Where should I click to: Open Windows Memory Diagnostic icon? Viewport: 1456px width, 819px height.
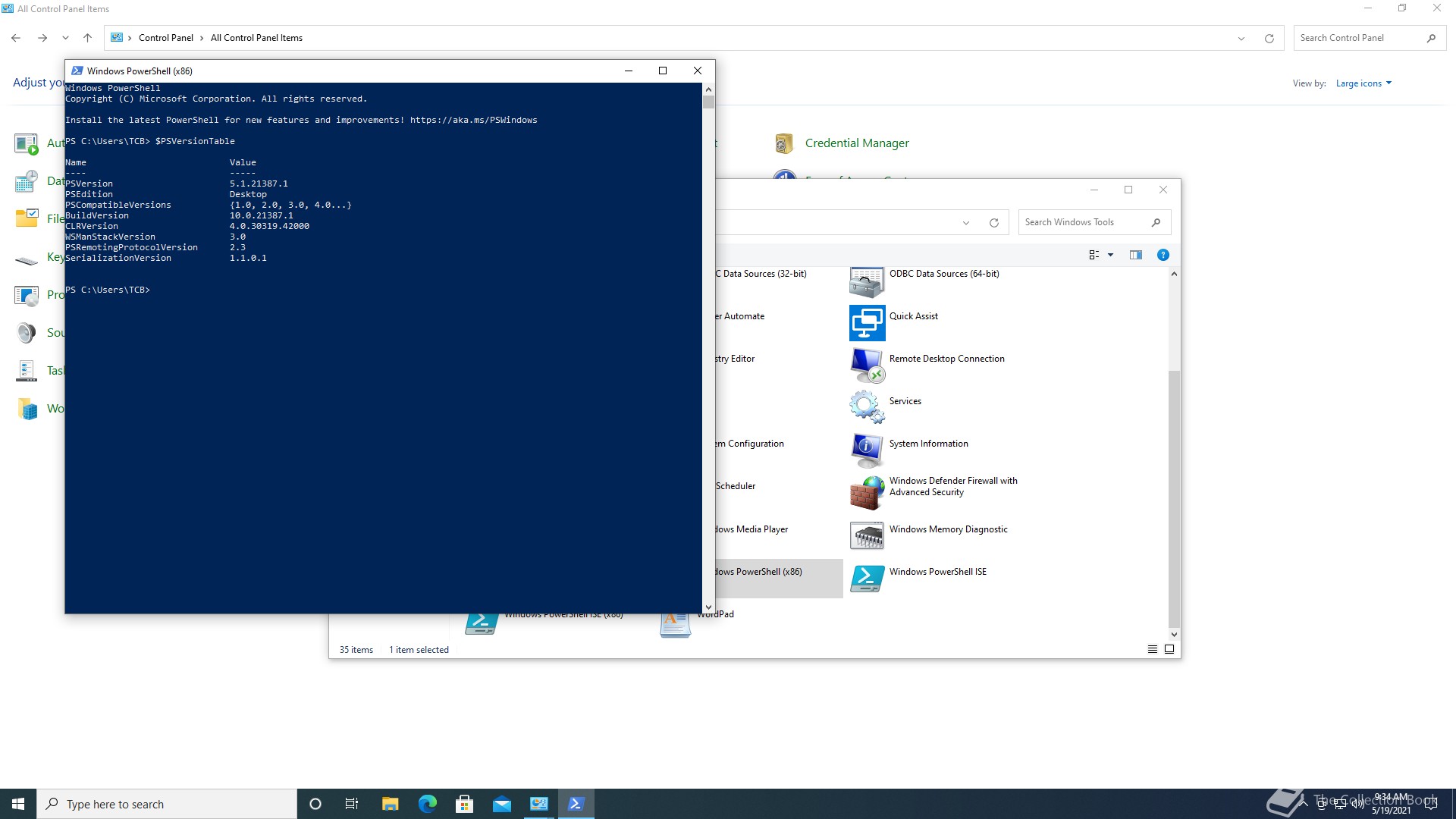click(x=867, y=535)
